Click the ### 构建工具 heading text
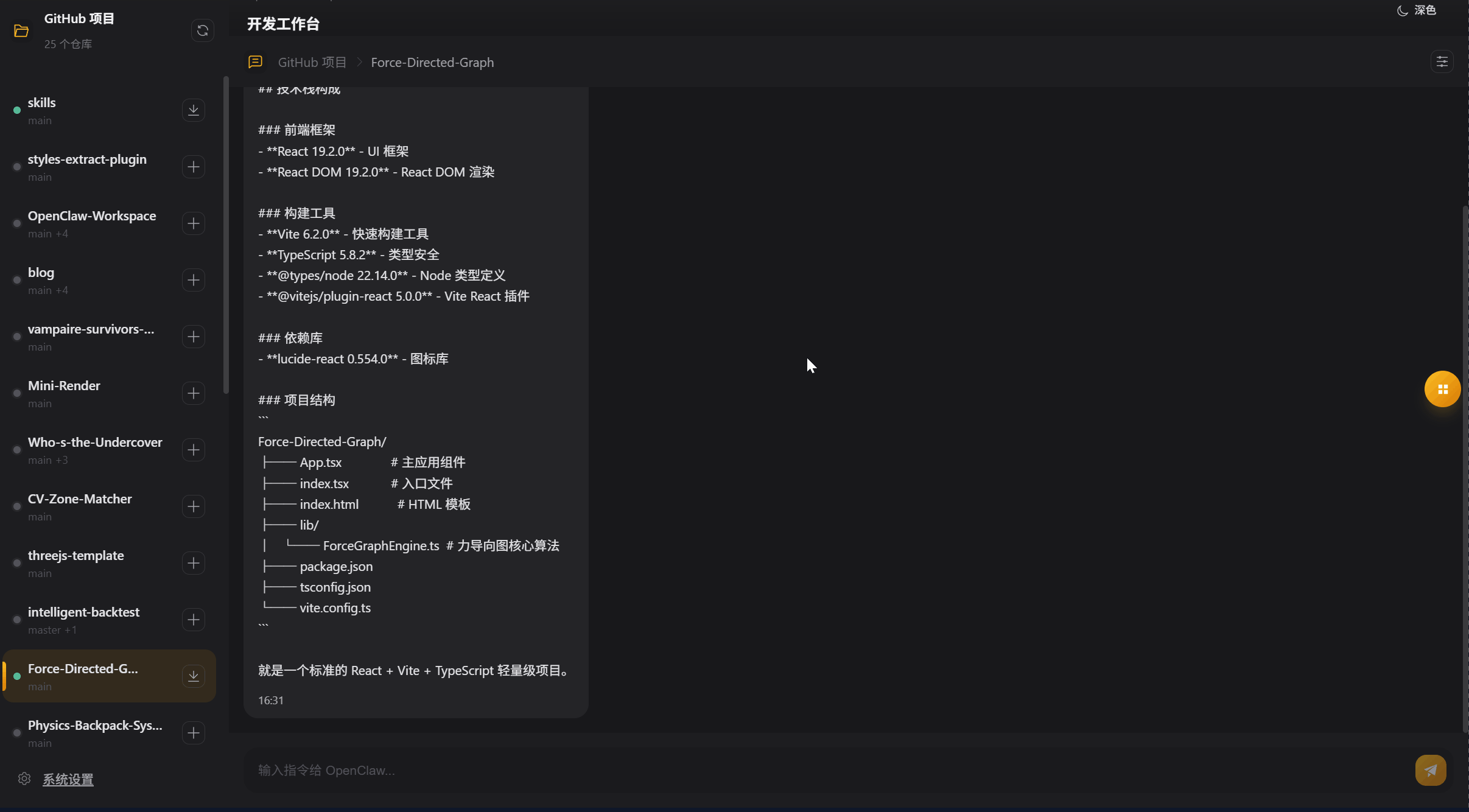 point(296,213)
